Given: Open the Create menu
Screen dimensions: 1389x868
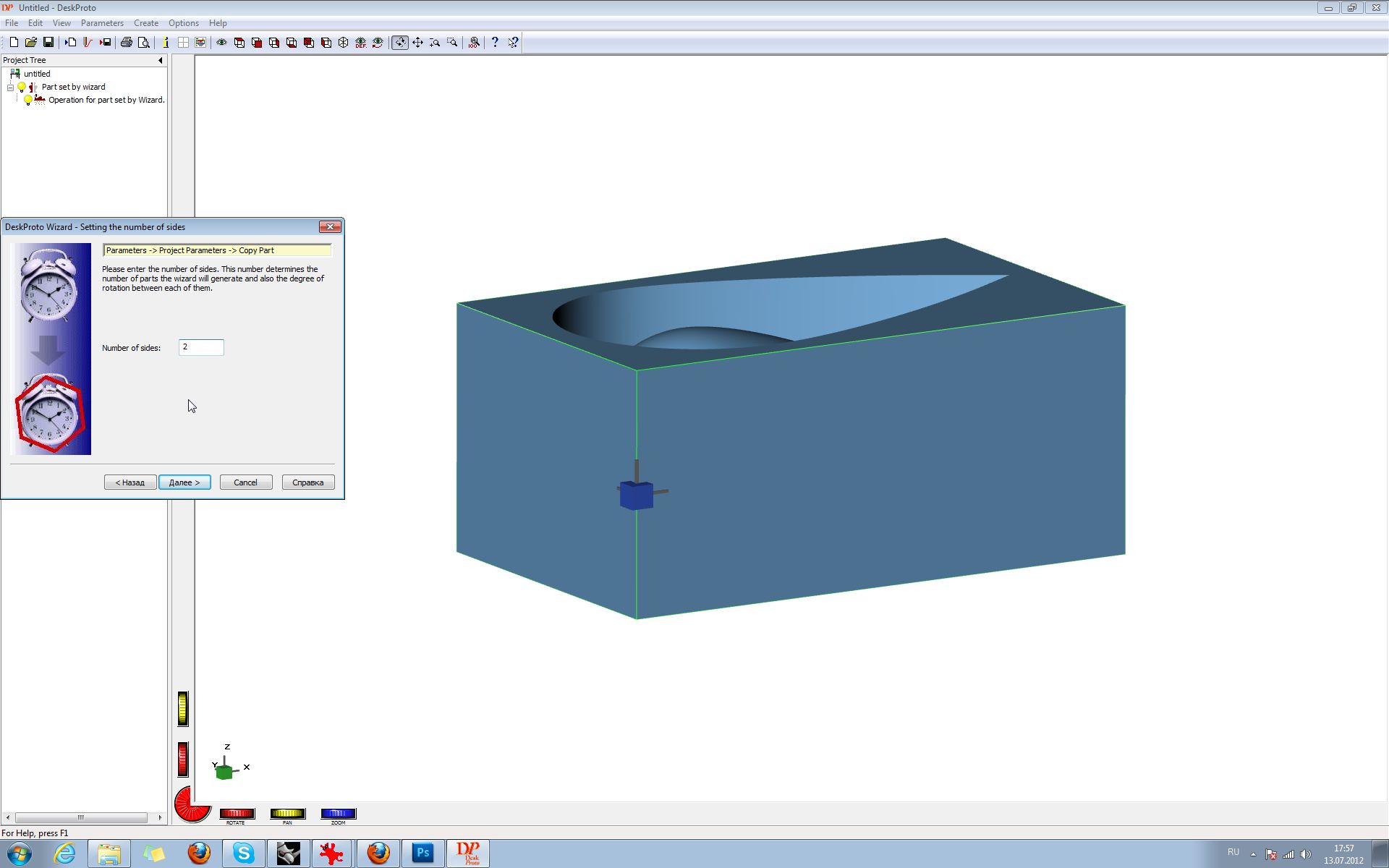Looking at the screenshot, I should pyautogui.click(x=145, y=23).
